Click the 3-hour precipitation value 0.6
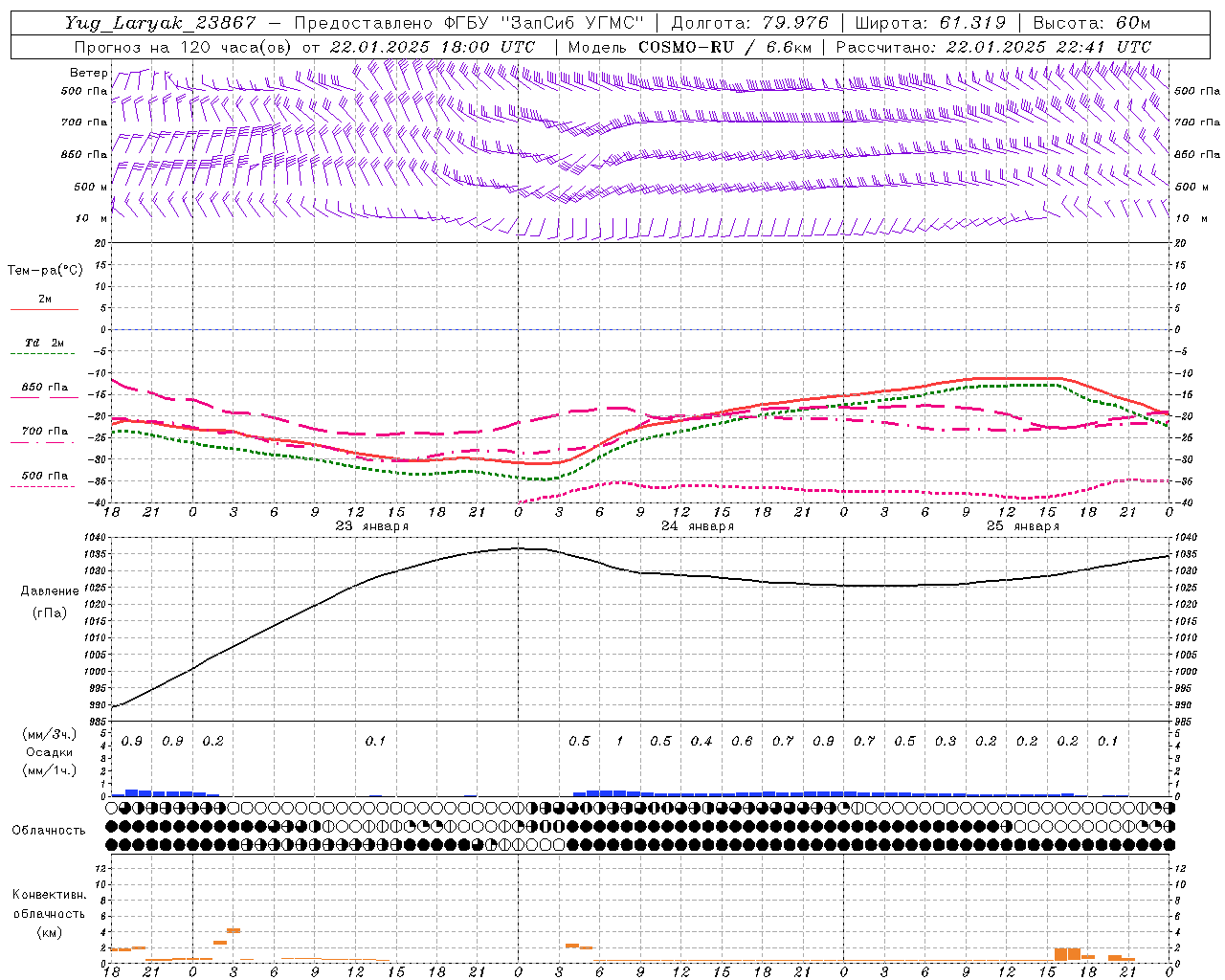 (742, 741)
